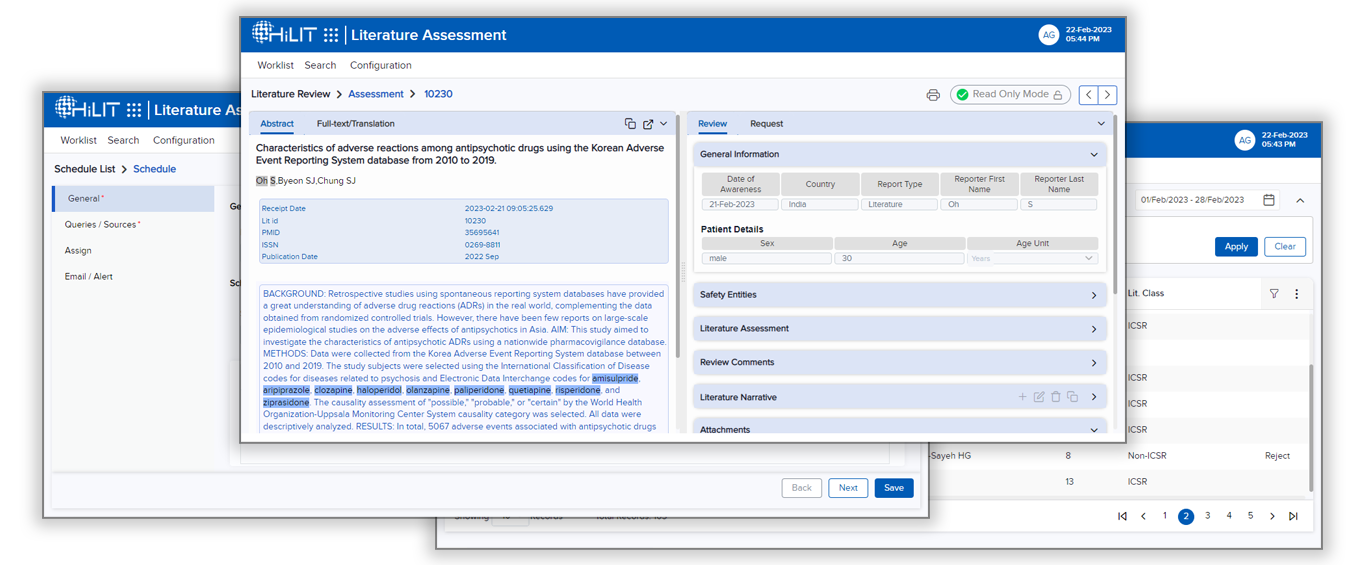Click the blue Save button
The width and height of the screenshot is (1366, 565).
(x=893, y=488)
